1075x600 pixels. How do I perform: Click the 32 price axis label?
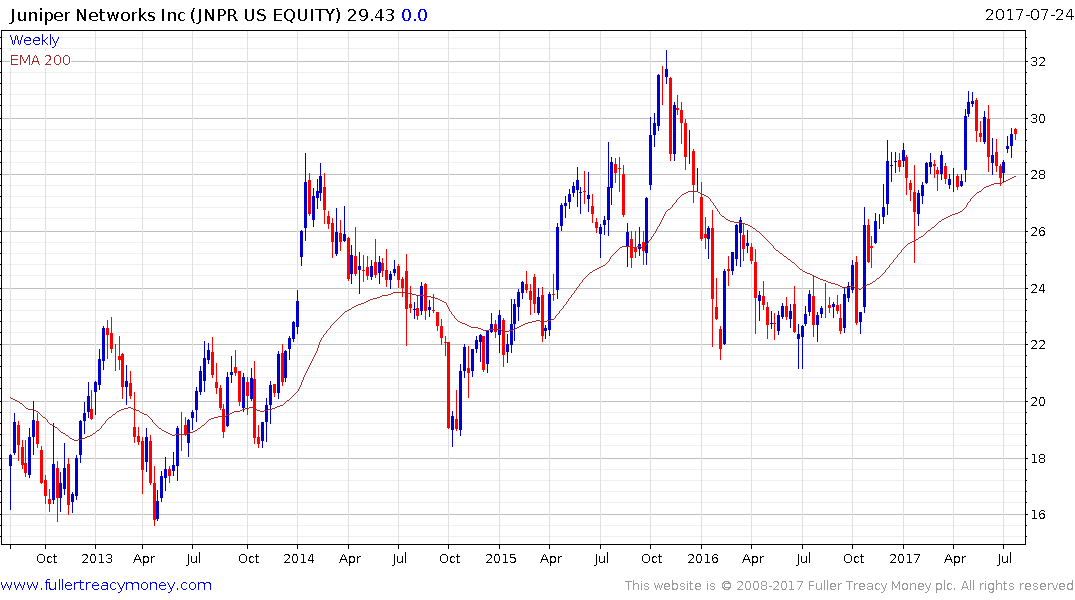click(1038, 62)
